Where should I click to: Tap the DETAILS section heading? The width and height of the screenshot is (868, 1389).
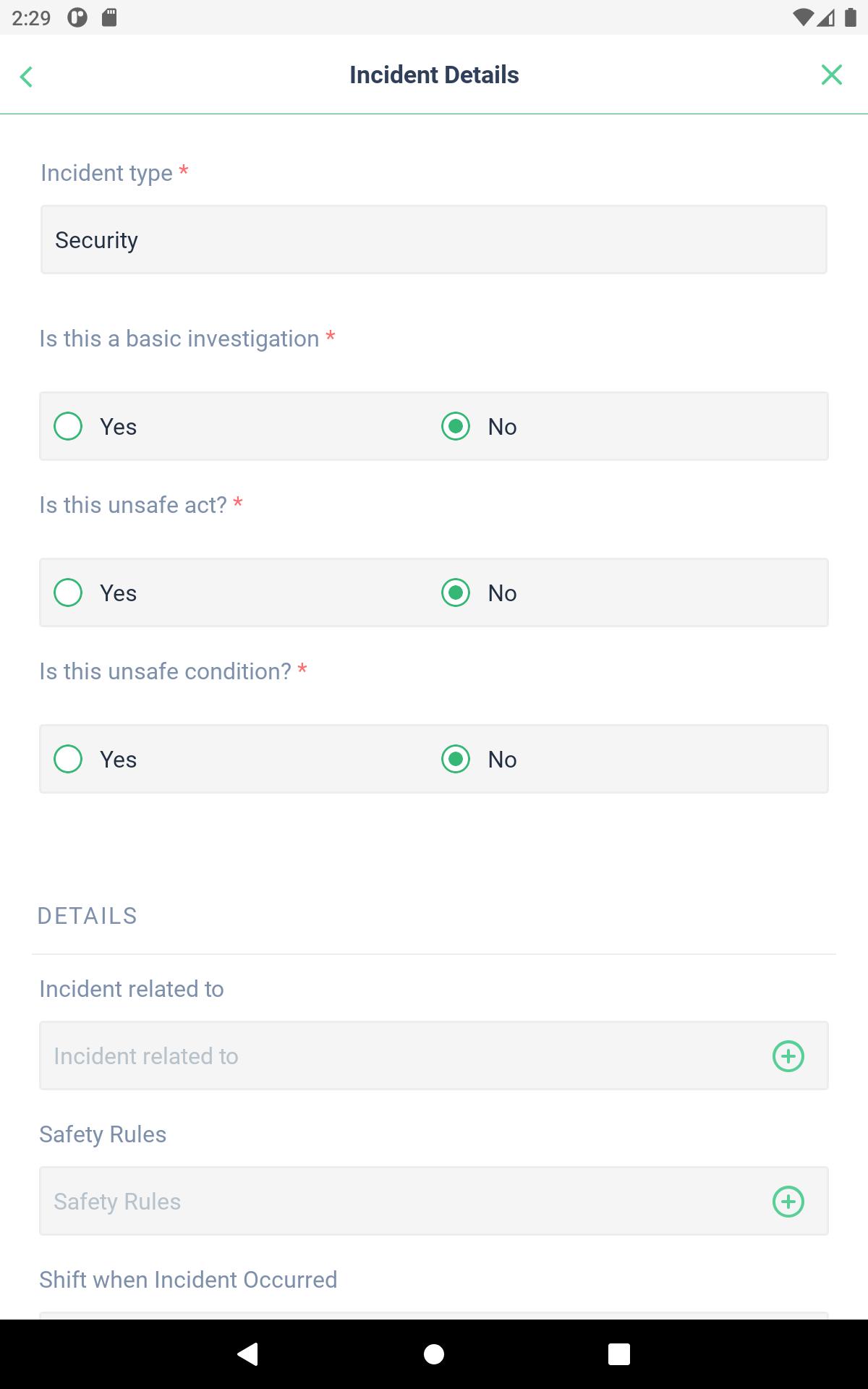click(88, 916)
